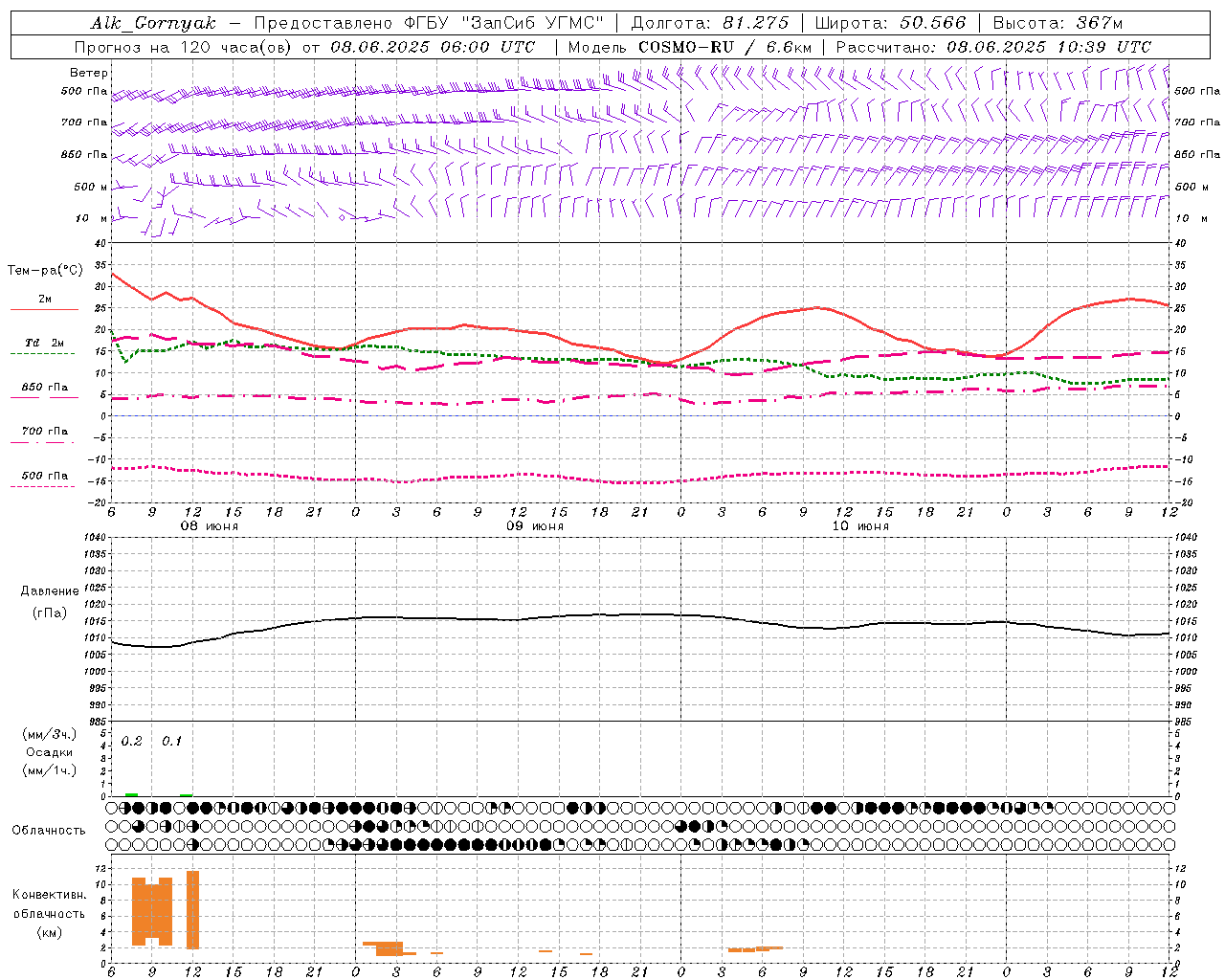
Task: Click the (мм/1ч.) precipitation unit label
Action: click(x=50, y=770)
